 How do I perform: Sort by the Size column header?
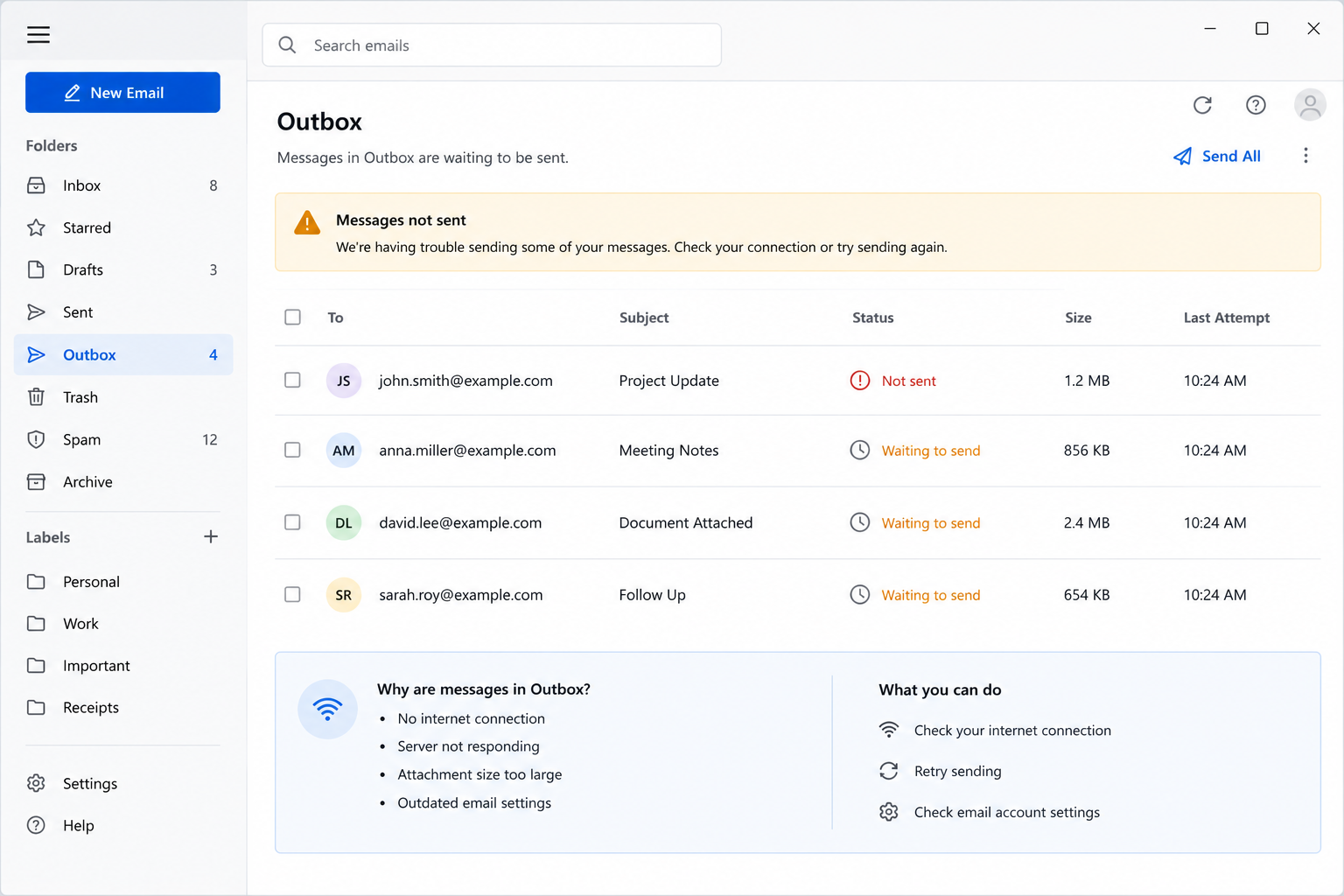1078,318
